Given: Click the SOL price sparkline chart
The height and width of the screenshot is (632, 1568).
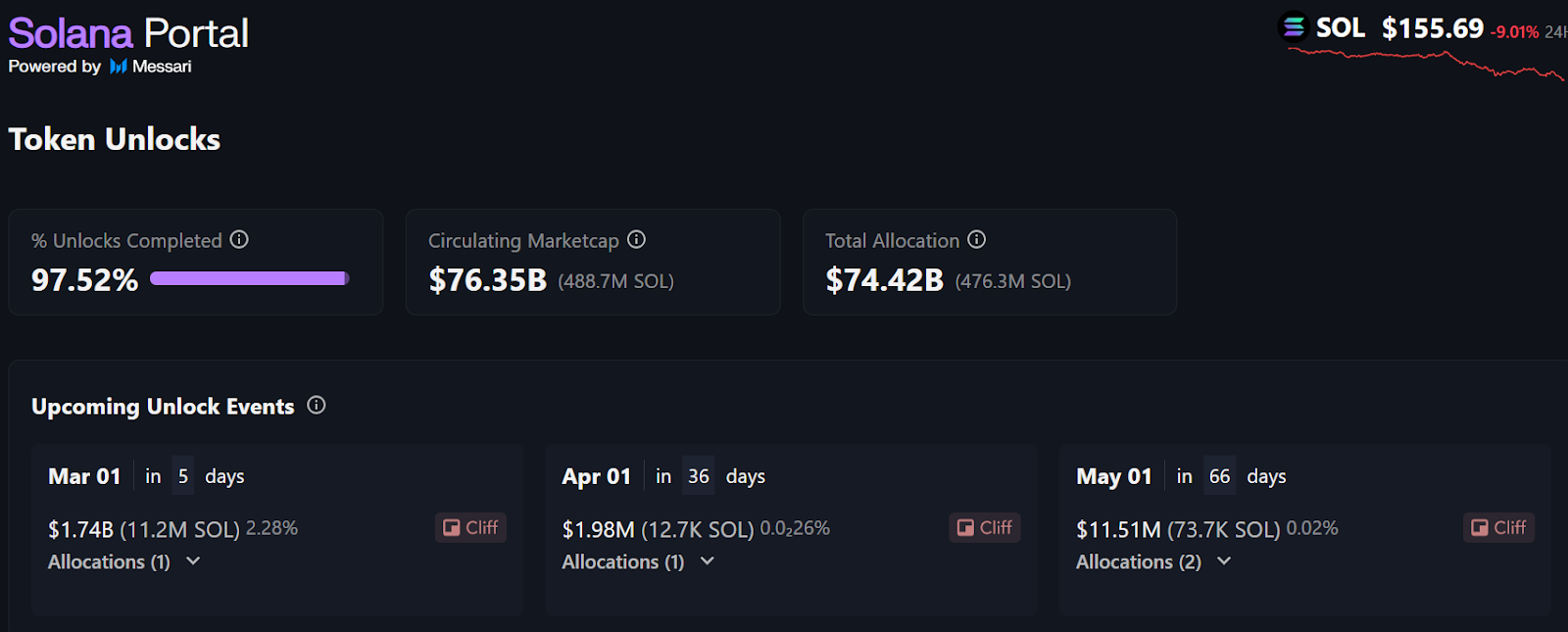Looking at the screenshot, I should pyautogui.click(x=1427, y=63).
